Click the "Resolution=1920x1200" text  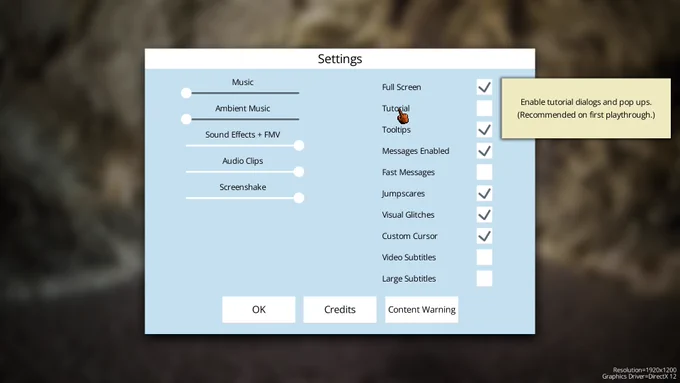[x=644, y=370]
